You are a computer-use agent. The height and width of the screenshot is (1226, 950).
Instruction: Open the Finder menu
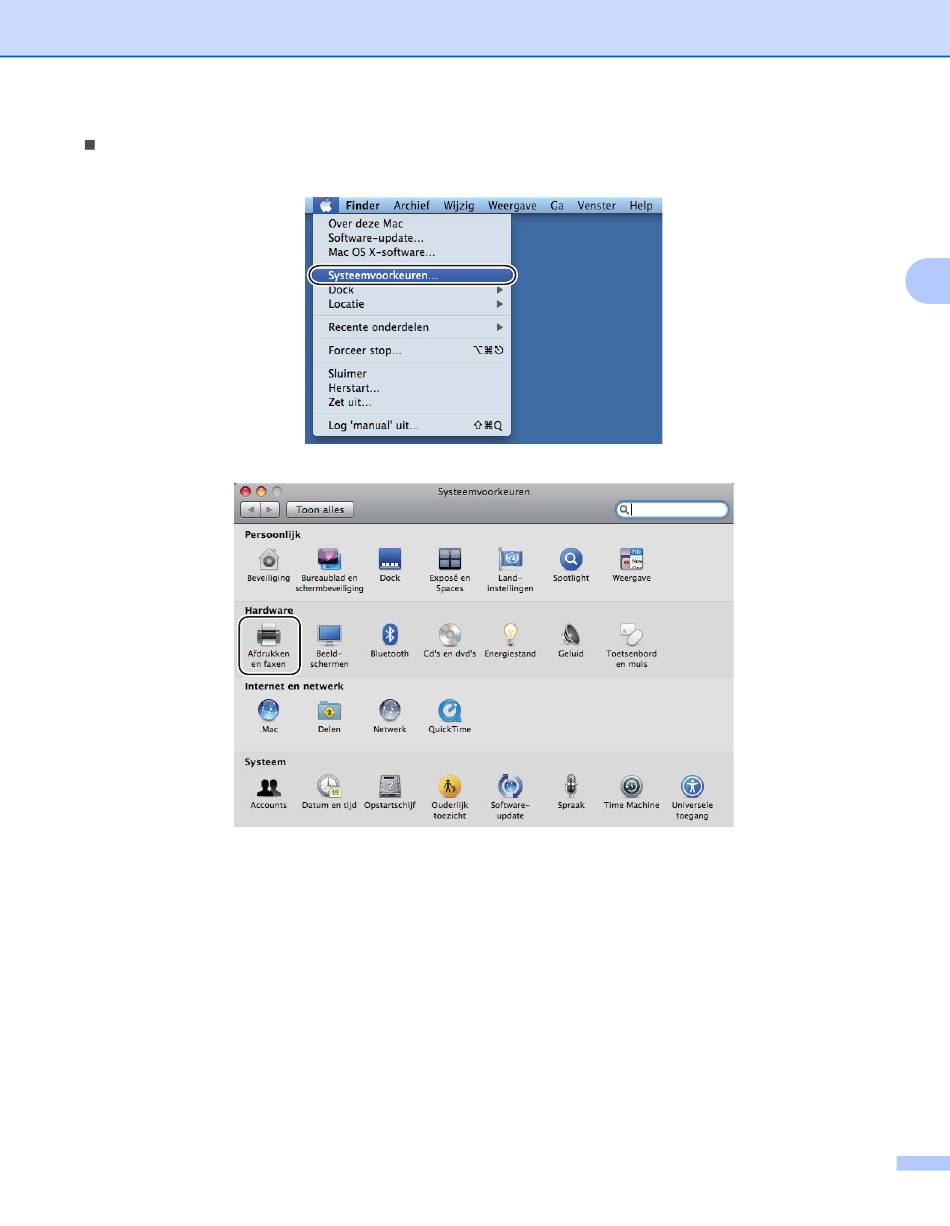click(363, 206)
